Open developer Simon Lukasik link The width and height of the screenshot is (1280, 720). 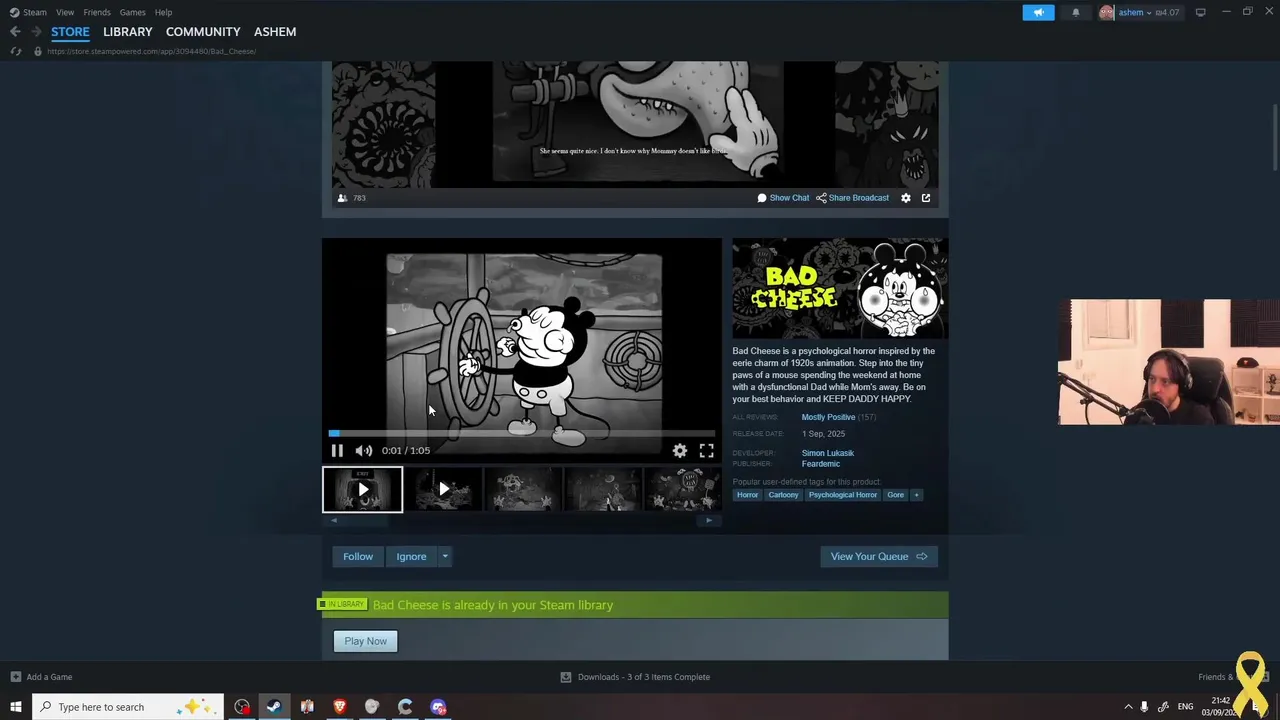[827, 453]
